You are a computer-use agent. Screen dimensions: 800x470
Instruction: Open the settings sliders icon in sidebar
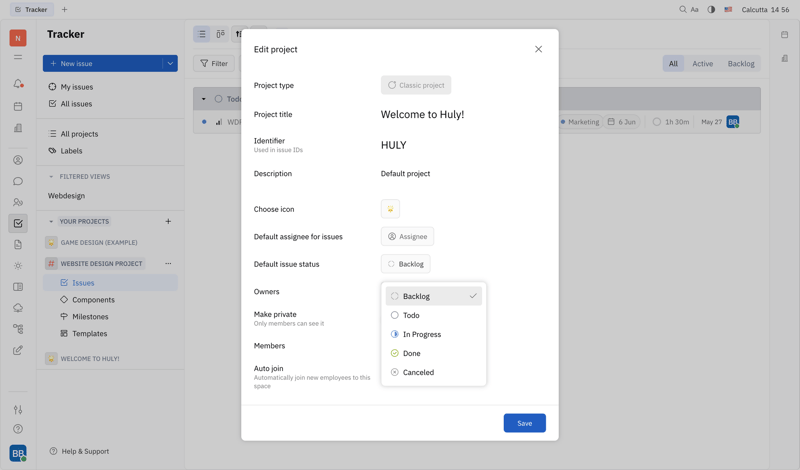click(x=18, y=409)
